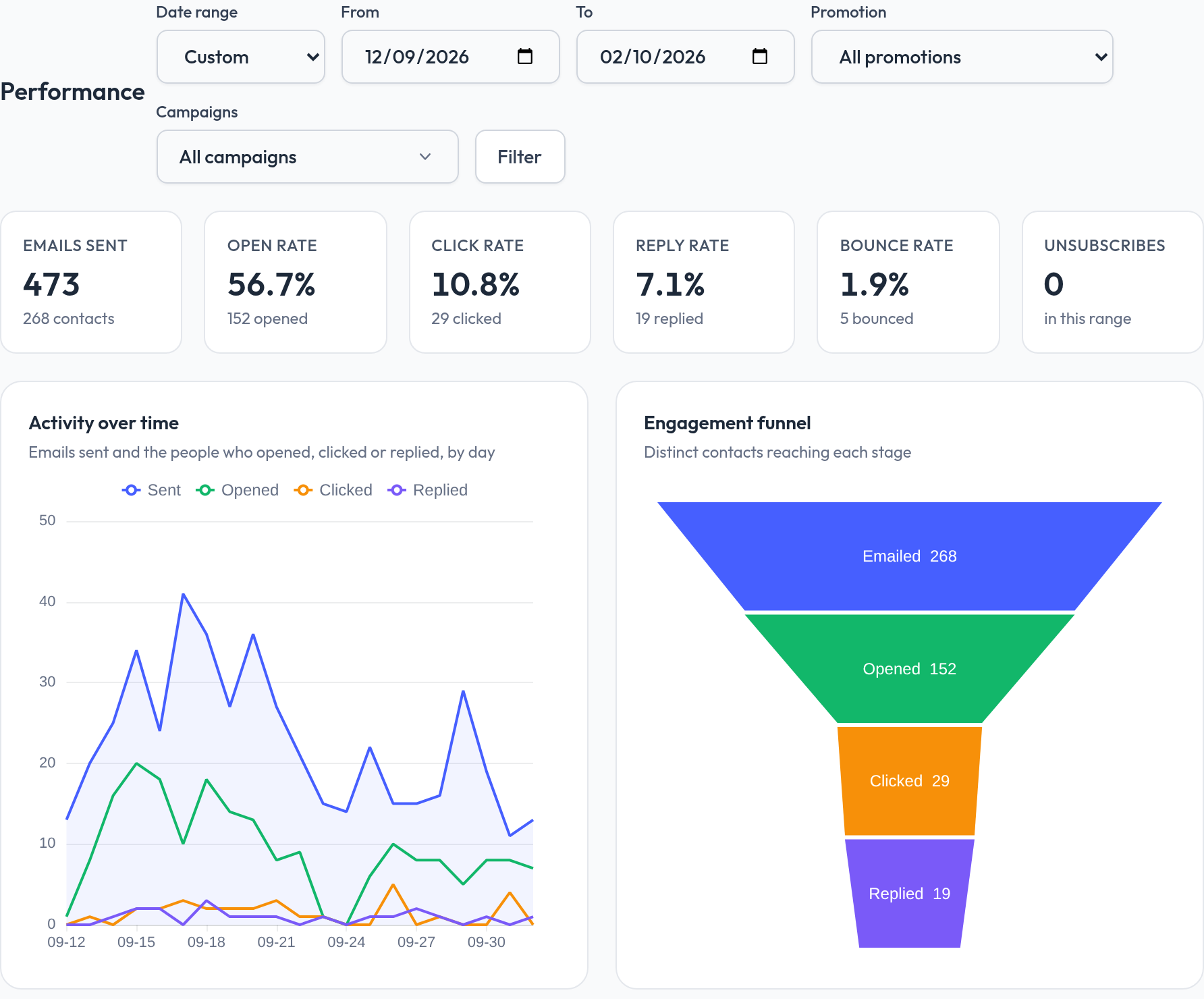Click the green Opened 152 funnel segment
Image resolution: width=1204 pixels, height=999 pixels.
(x=910, y=669)
